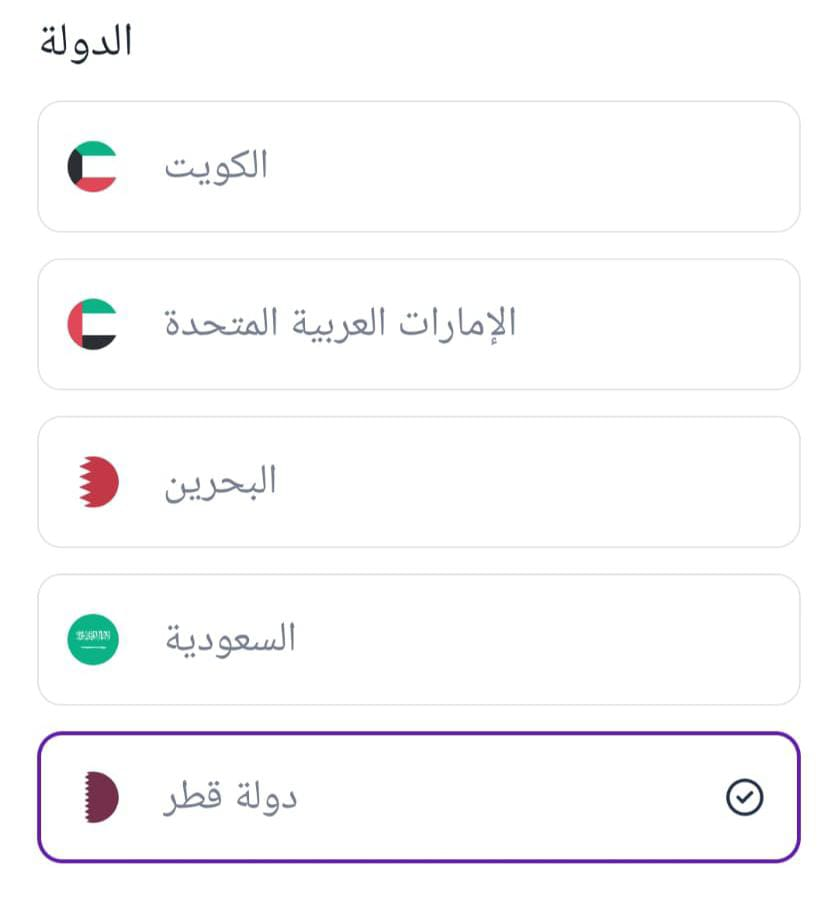The image size is (838, 899).
Task: Click the دولة قطر text label
Action: [230, 797]
